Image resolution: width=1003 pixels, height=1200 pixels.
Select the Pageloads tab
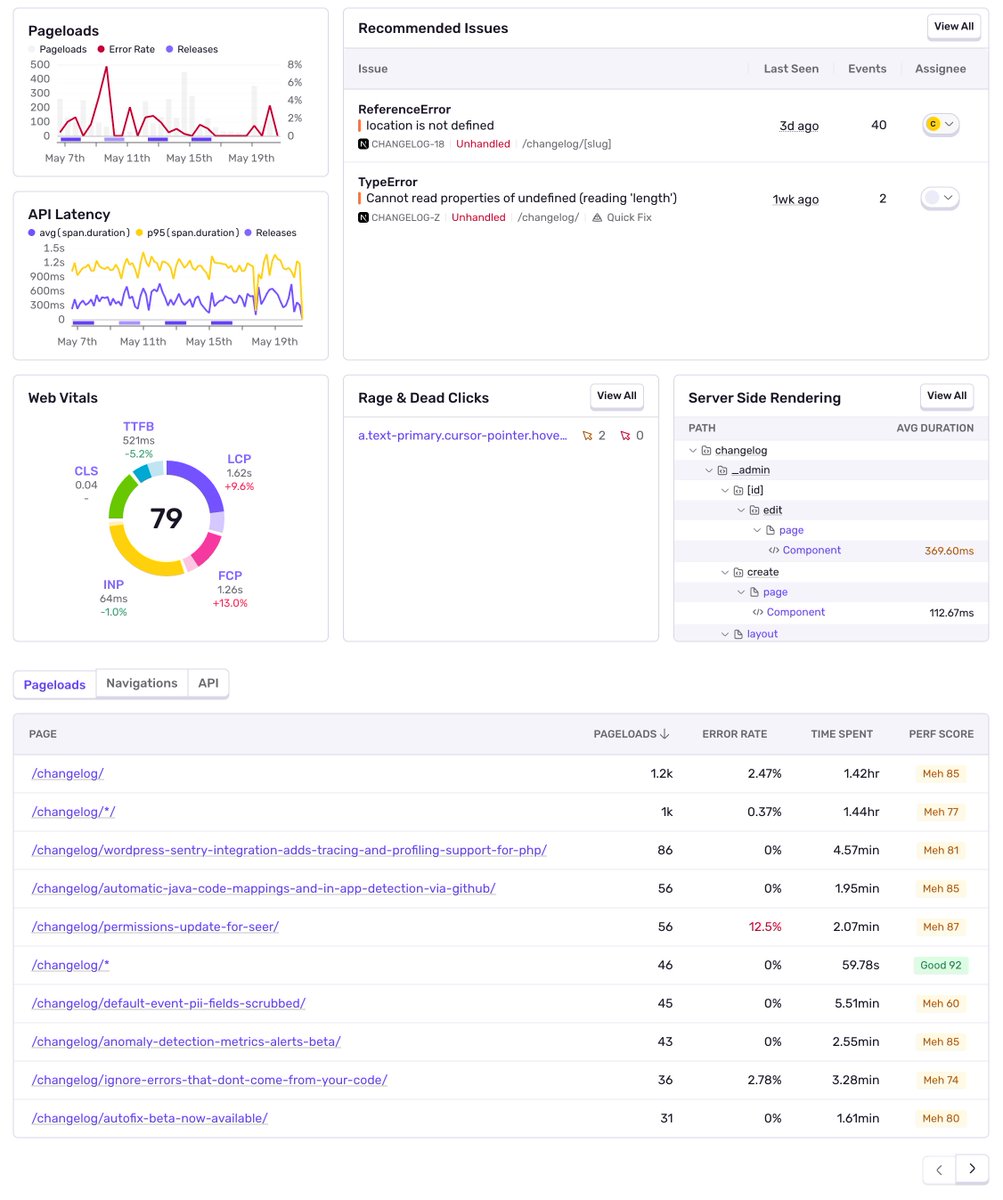pyautogui.click(x=55, y=684)
